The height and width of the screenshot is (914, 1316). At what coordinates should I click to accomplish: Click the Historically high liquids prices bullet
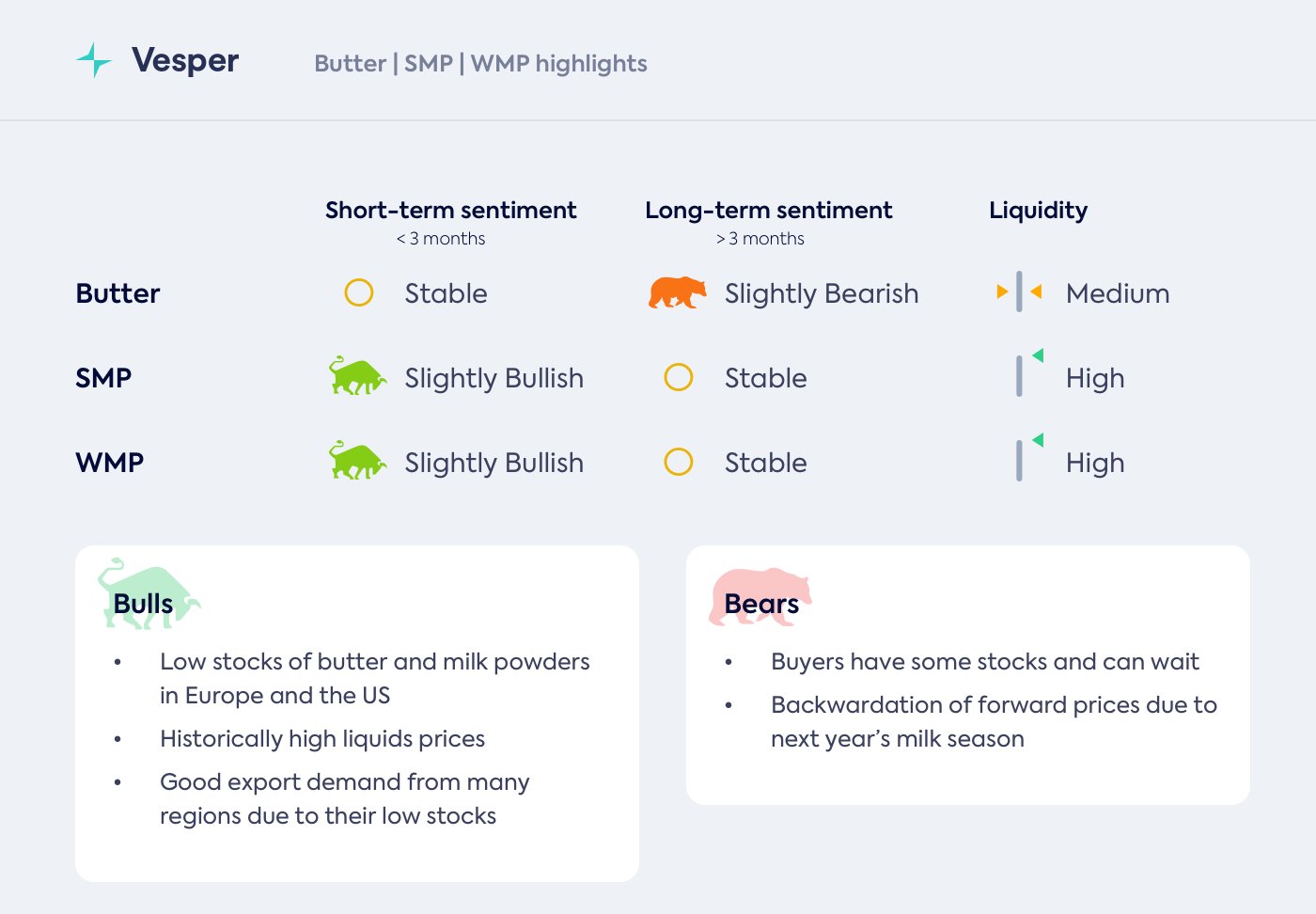[322, 739]
